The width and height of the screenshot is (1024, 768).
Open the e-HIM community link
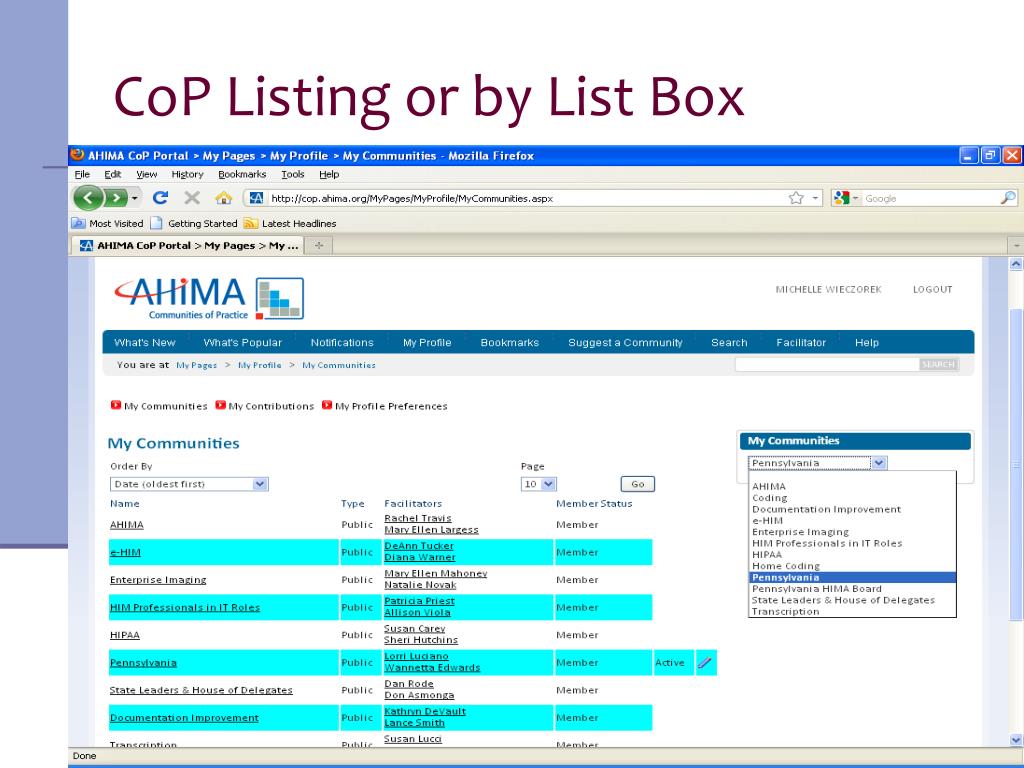[x=125, y=552]
